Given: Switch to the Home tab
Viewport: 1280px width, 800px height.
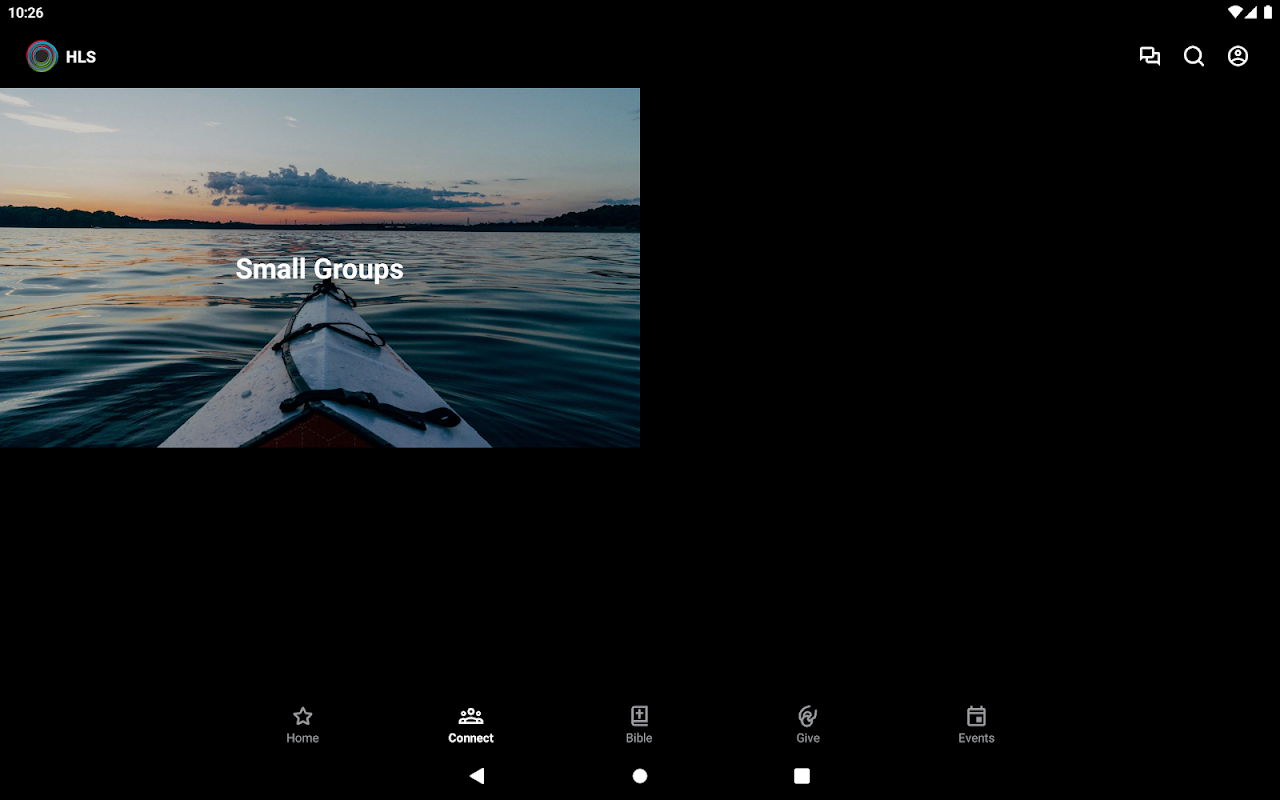Looking at the screenshot, I should click(303, 726).
